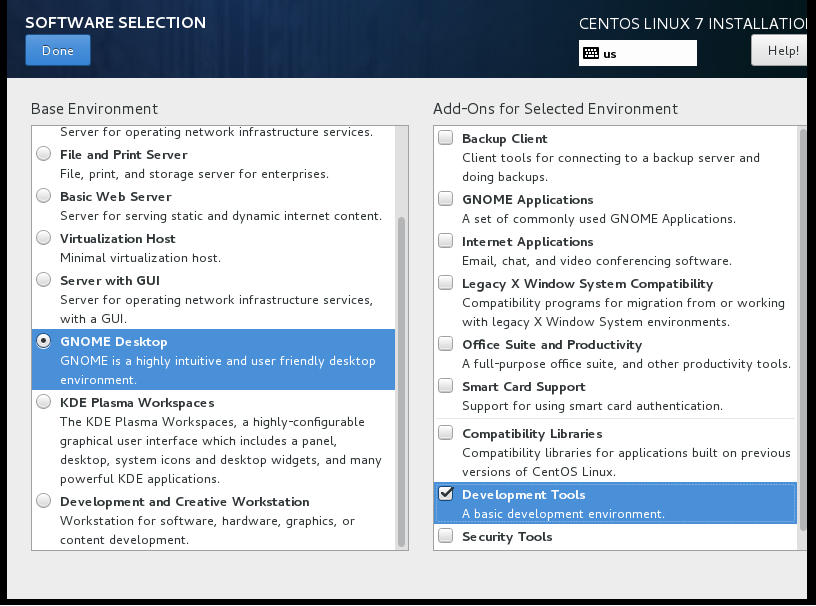This screenshot has height=606, width=816.
Task: Click the Base Environment list scrollbar
Action: 401,381
